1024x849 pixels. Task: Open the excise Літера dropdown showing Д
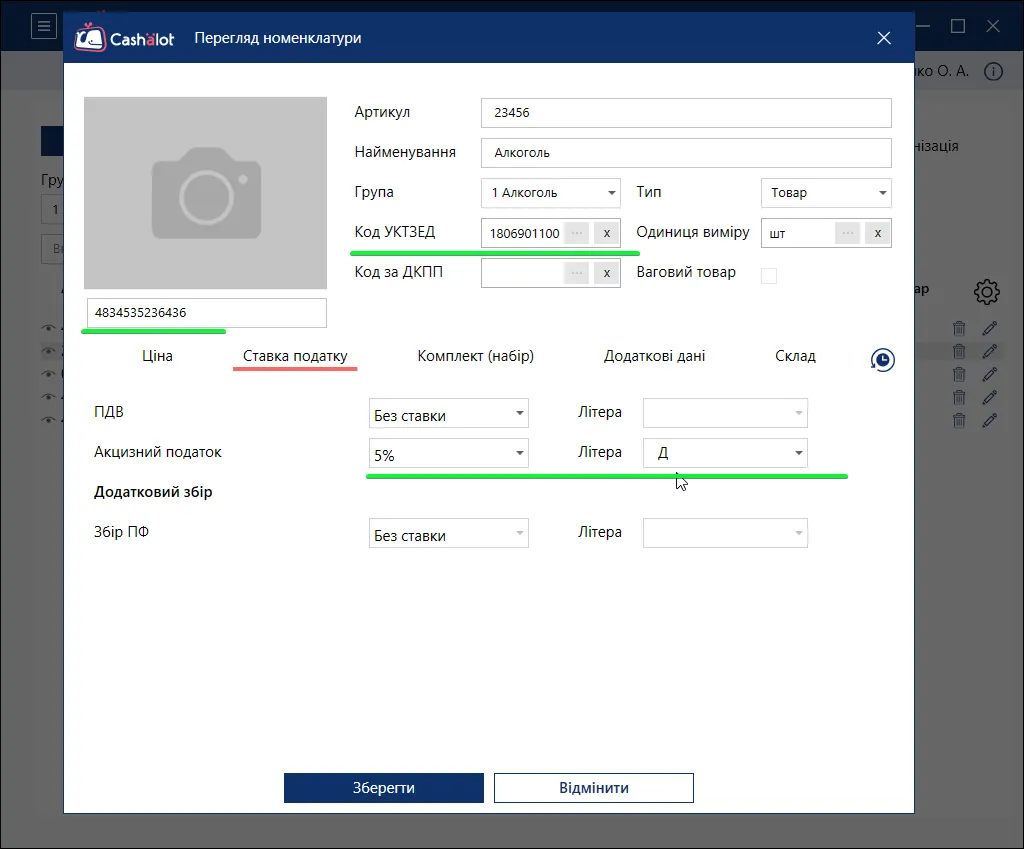click(x=725, y=453)
